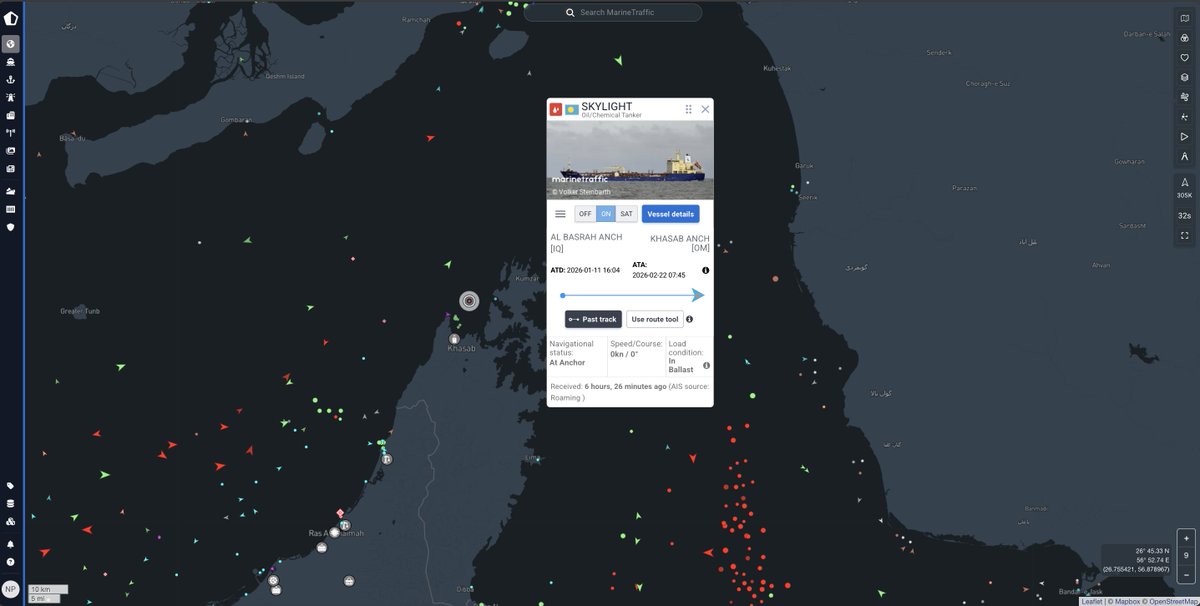Screen dimensions: 1200x606
Task: Open the lighthouse icon in left sidebar
Action: [x=11, y=97]
